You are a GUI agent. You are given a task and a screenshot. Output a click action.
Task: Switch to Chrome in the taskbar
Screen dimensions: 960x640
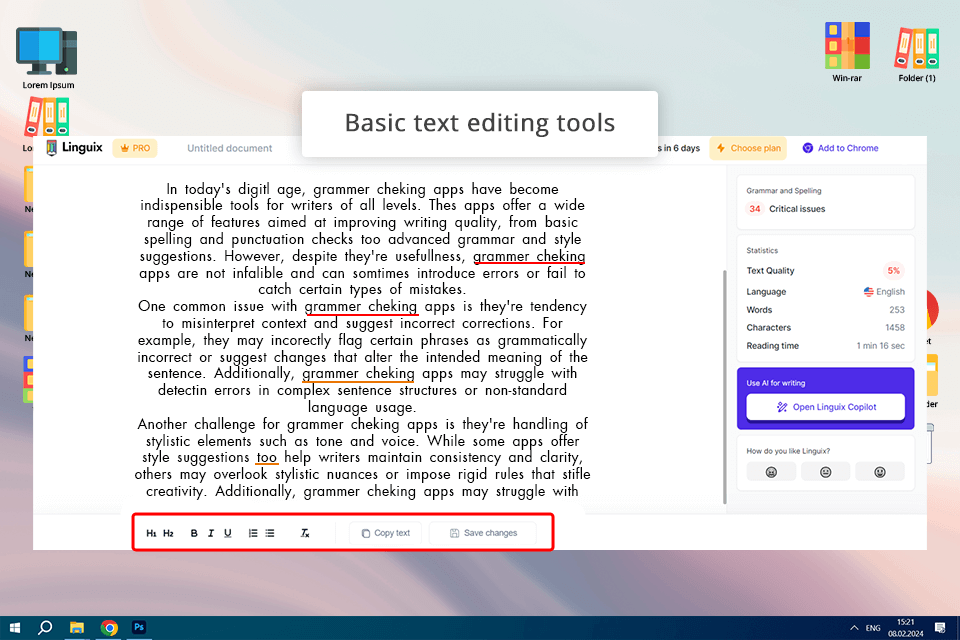coord(109,628)
